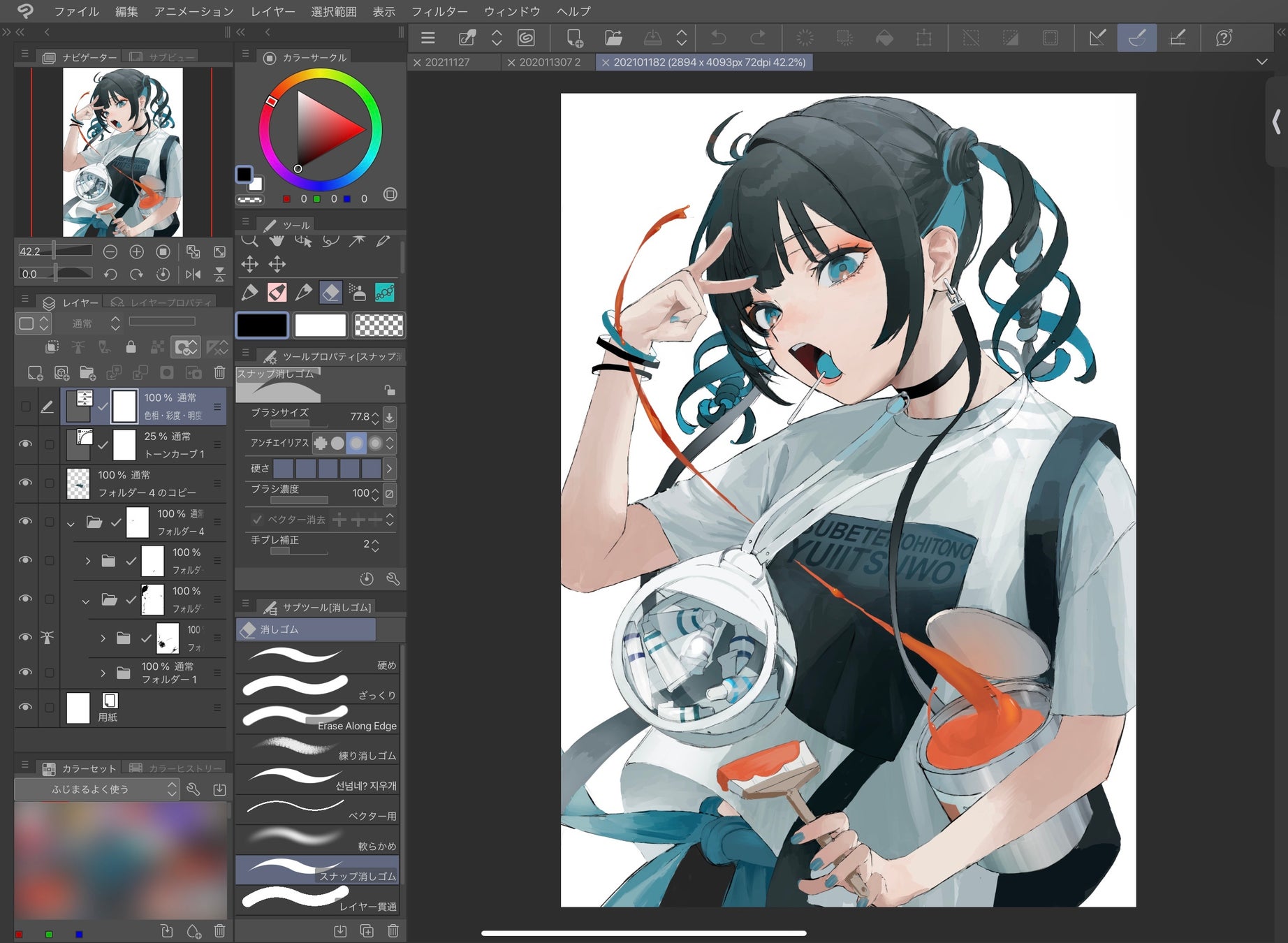The image size is (1288, 943).
Task: Toggle snap to grid icon
Action: 1177,38
